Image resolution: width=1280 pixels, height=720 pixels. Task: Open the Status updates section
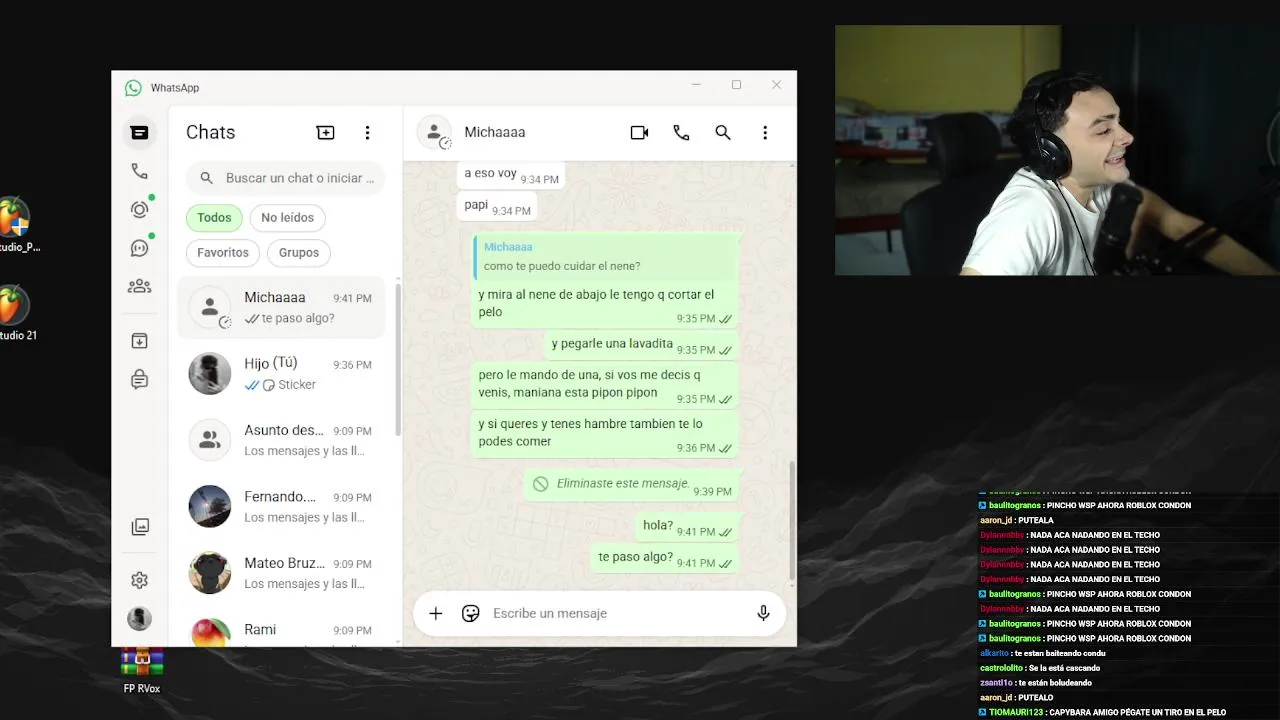point(139,209)
